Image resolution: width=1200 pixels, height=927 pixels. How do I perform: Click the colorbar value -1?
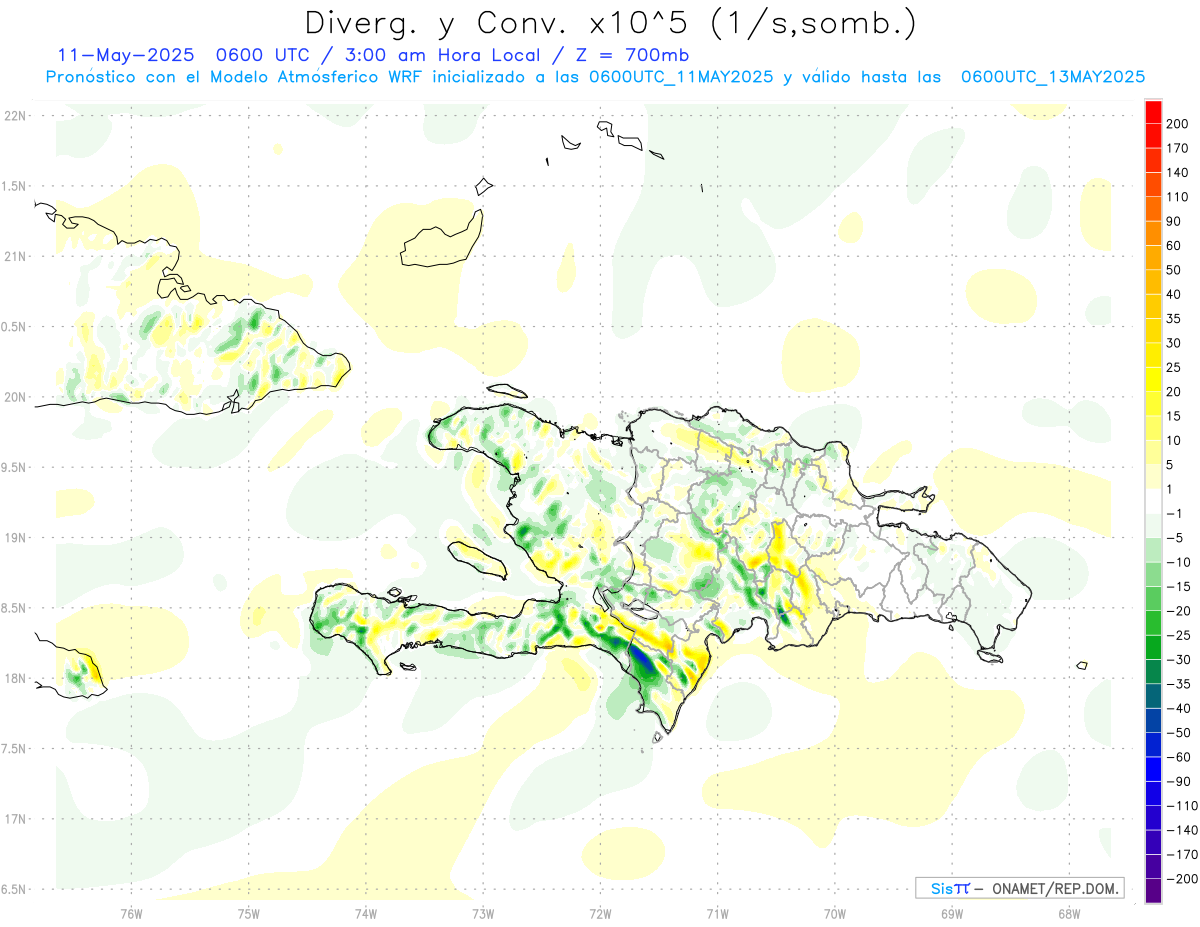tap(1175, 514)
